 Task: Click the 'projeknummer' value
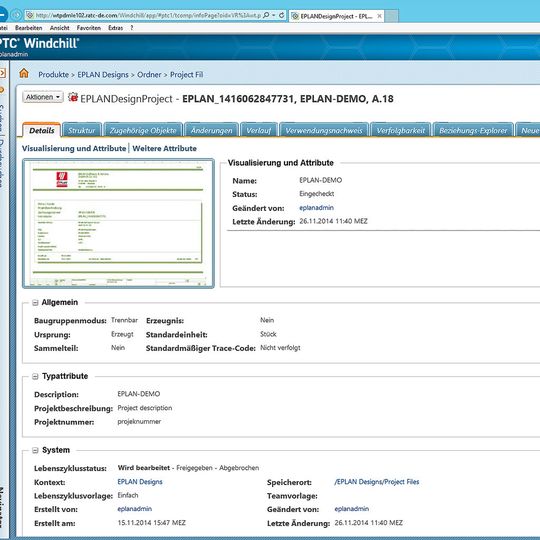pos(139,422)
